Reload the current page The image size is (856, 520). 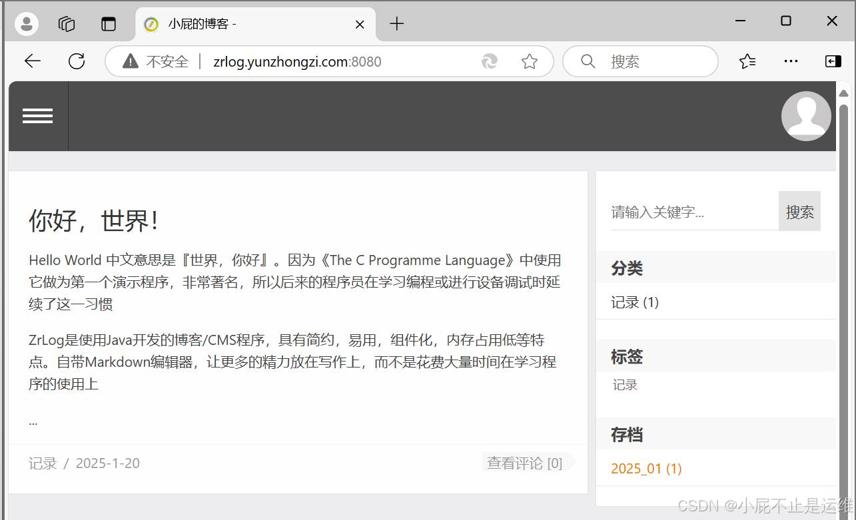76,61
